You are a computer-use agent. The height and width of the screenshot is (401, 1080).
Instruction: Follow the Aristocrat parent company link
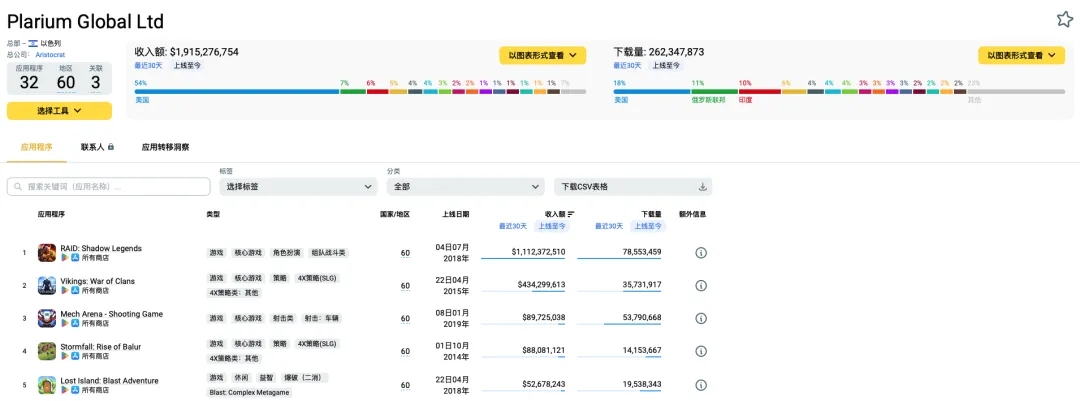(50, 55)
